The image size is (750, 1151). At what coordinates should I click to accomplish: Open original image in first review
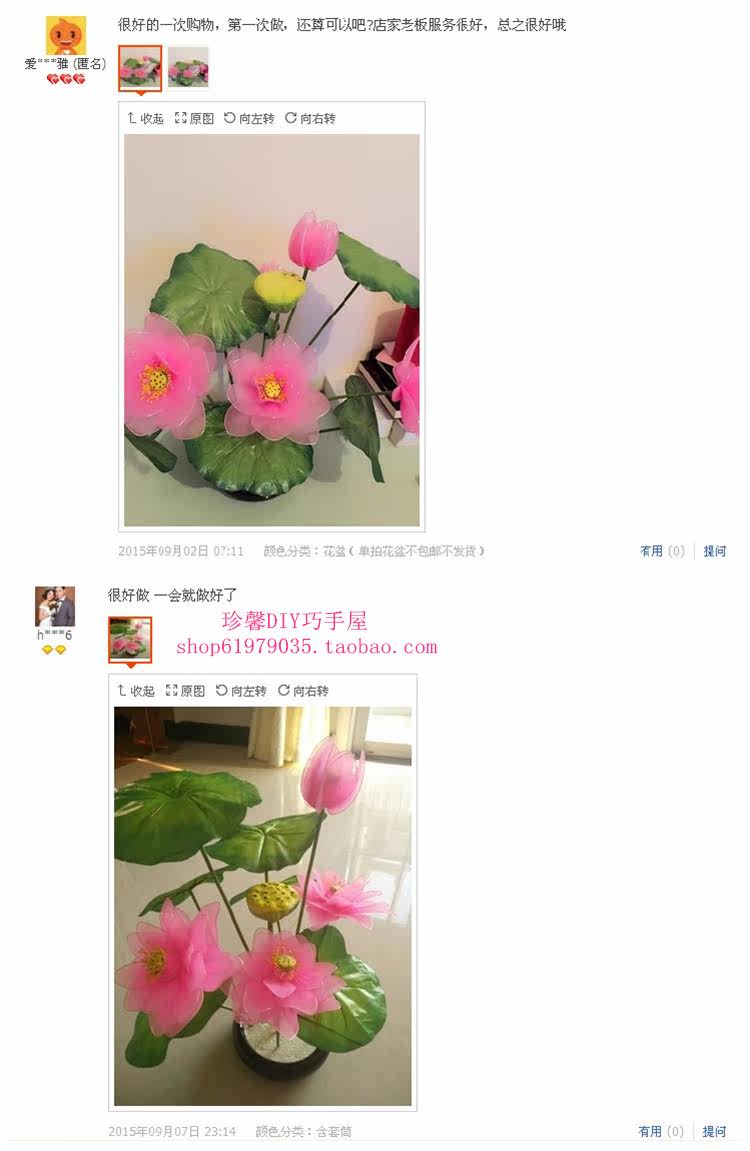pos(194,118)
